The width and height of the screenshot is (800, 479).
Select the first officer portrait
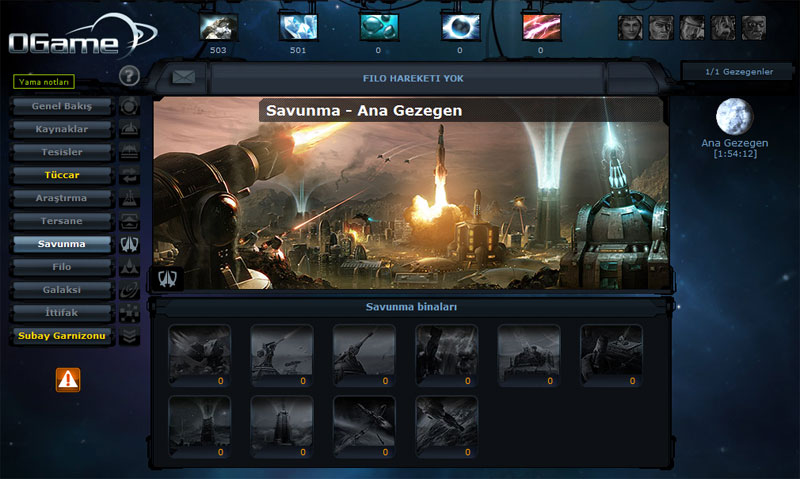pos(630,28)
